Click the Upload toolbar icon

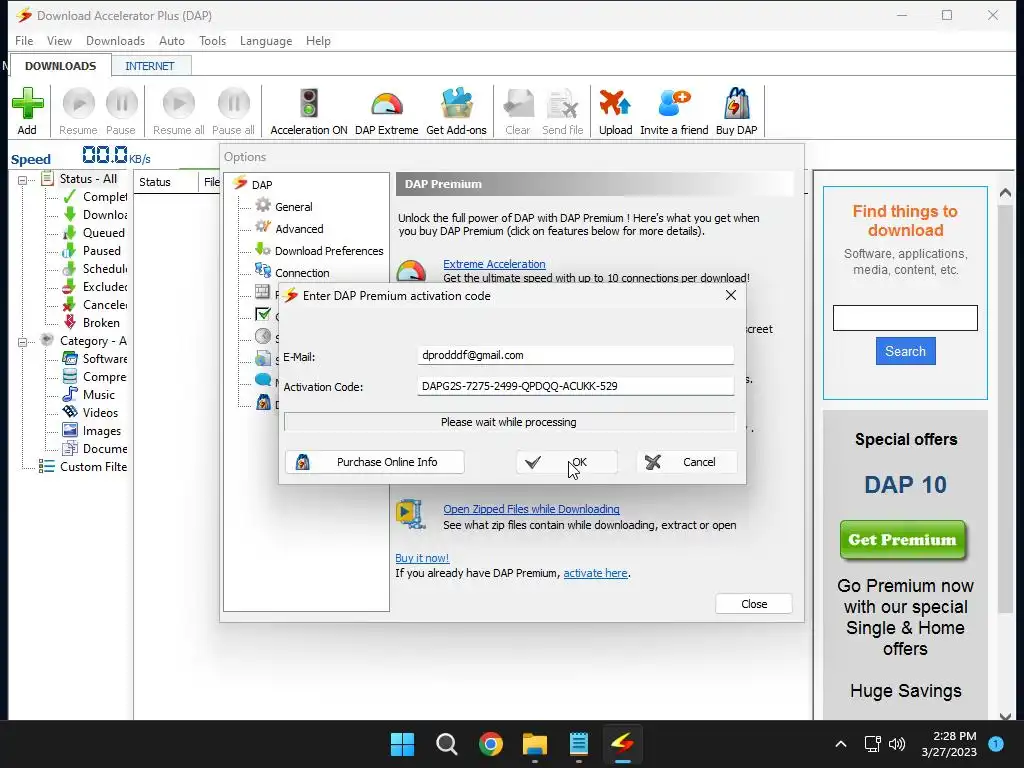tap(615, 104)
